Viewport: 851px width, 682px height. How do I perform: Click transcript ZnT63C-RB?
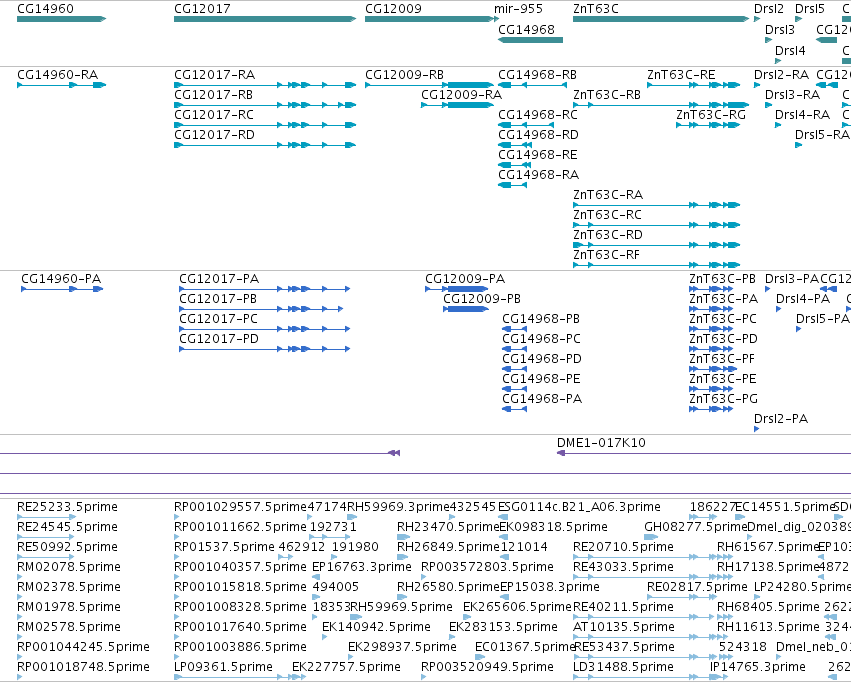coord(607,95)
